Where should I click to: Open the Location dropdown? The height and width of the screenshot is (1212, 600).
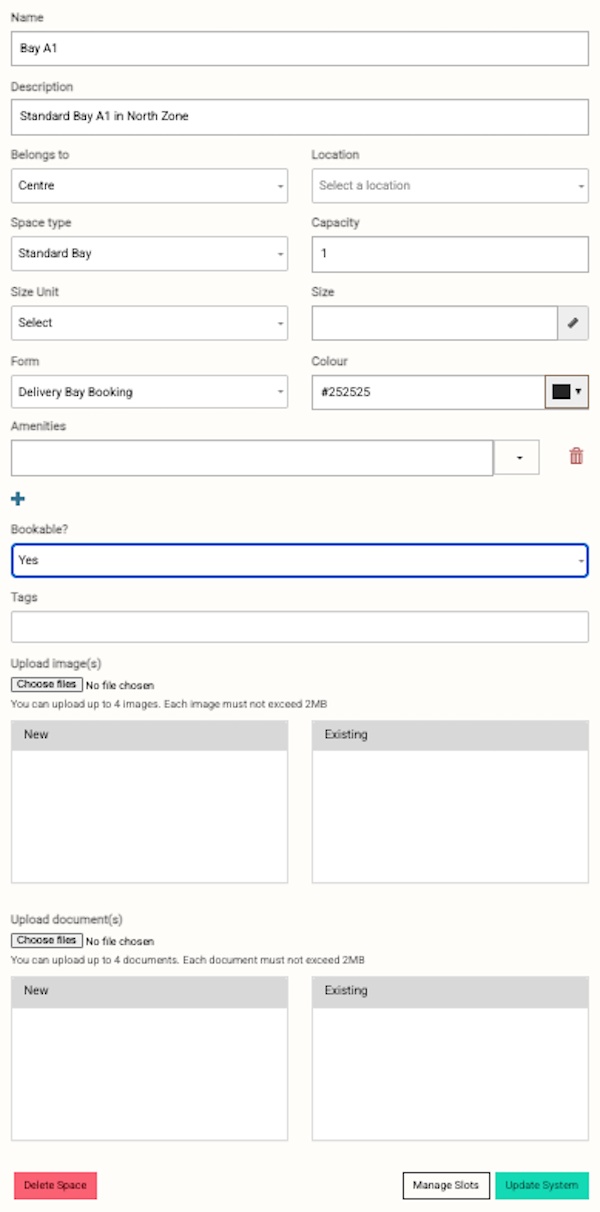(x=450, y=186)
